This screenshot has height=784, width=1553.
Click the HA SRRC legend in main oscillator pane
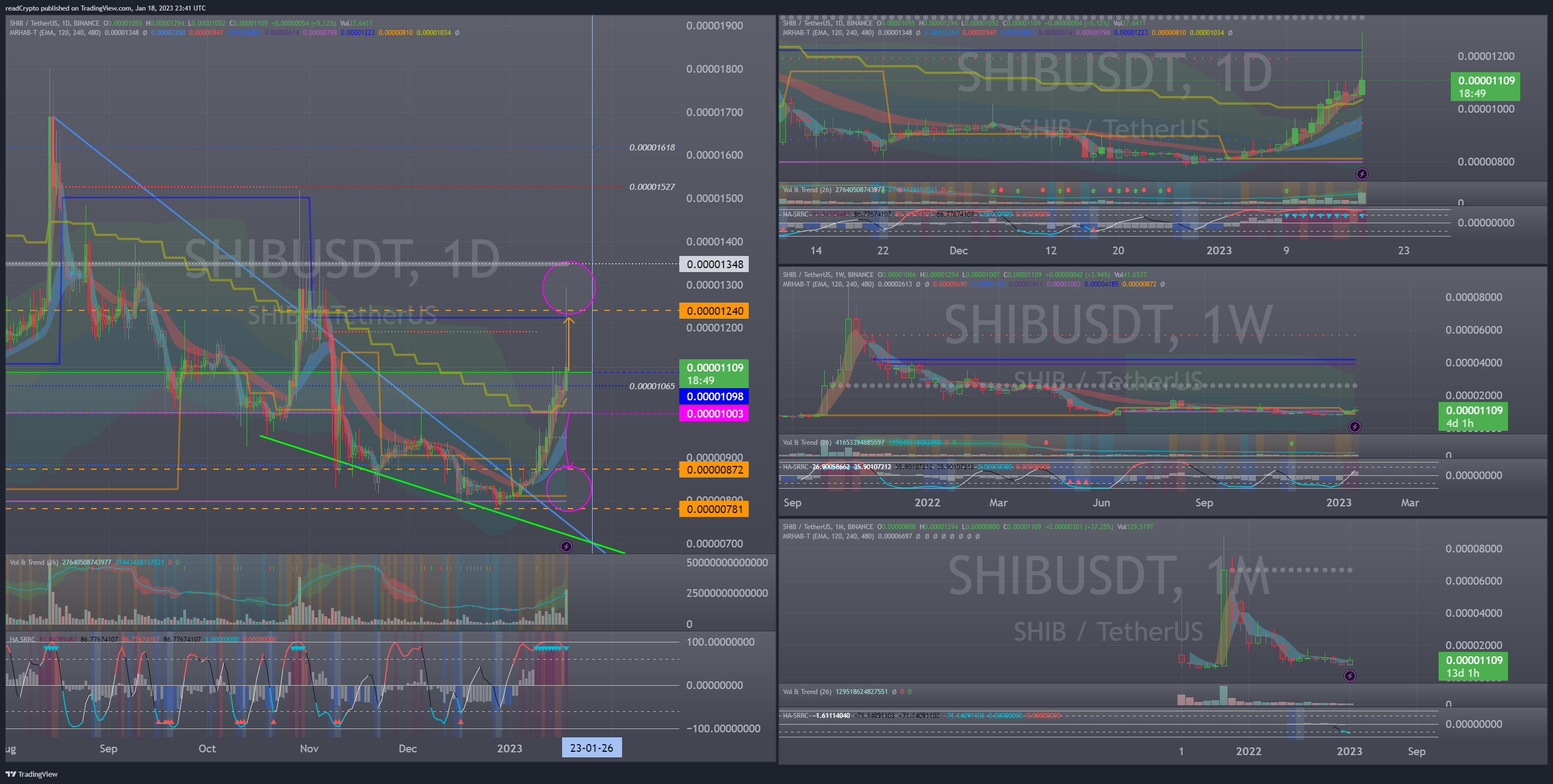pos(22,640)
